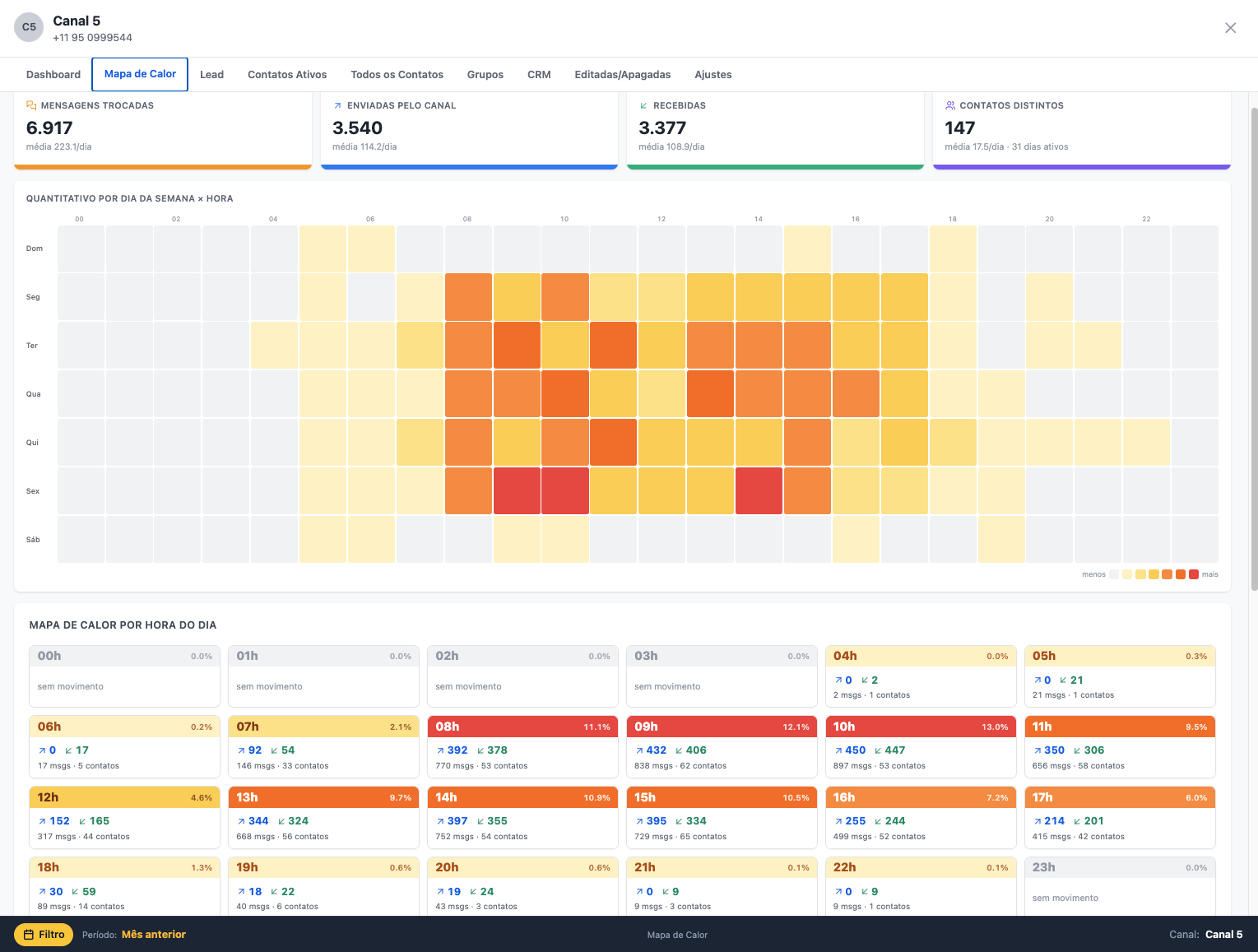Select the Mapa de Calor tab
This screenshot has height=952, width=1258.
(x=140, y=74)
